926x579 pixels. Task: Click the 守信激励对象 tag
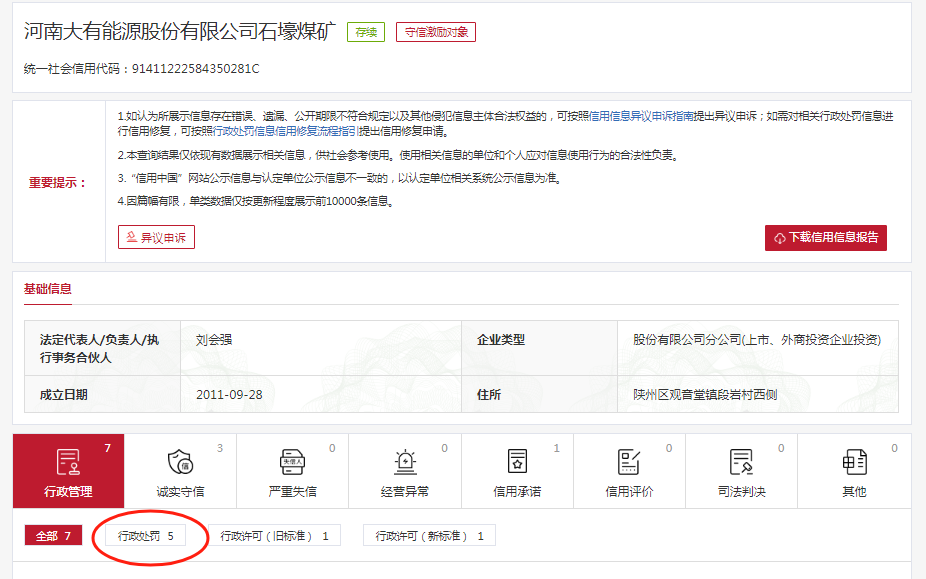tap(435, 32)
